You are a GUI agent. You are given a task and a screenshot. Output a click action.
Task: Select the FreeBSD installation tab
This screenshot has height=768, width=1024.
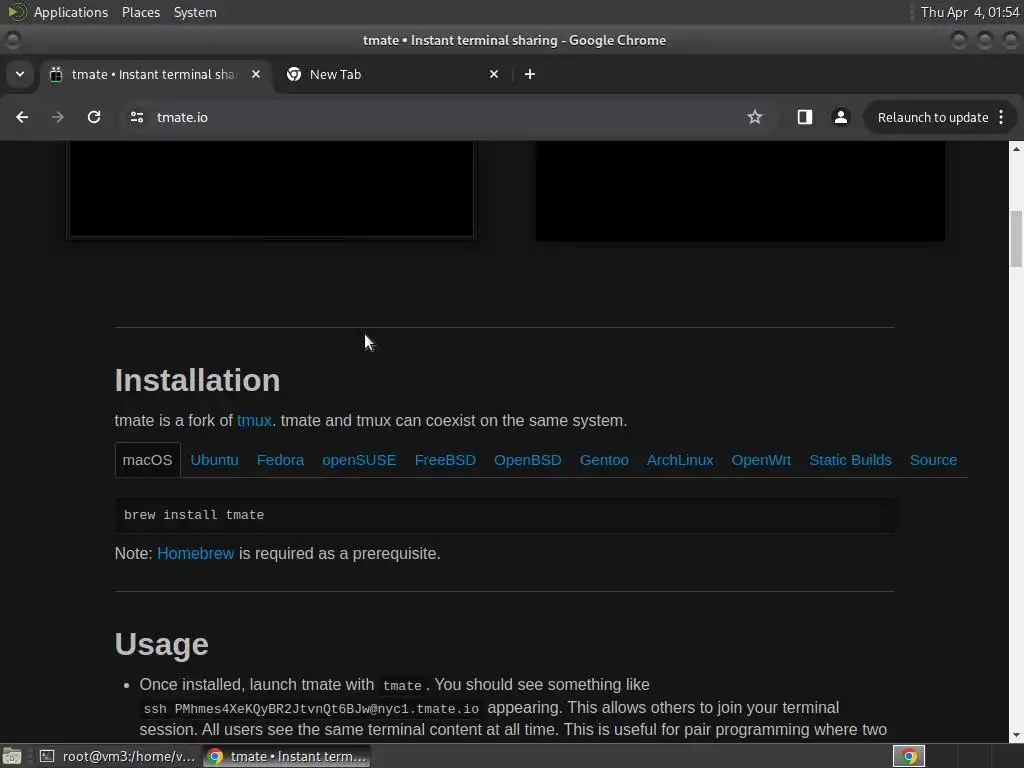click(x=445, y=460)
